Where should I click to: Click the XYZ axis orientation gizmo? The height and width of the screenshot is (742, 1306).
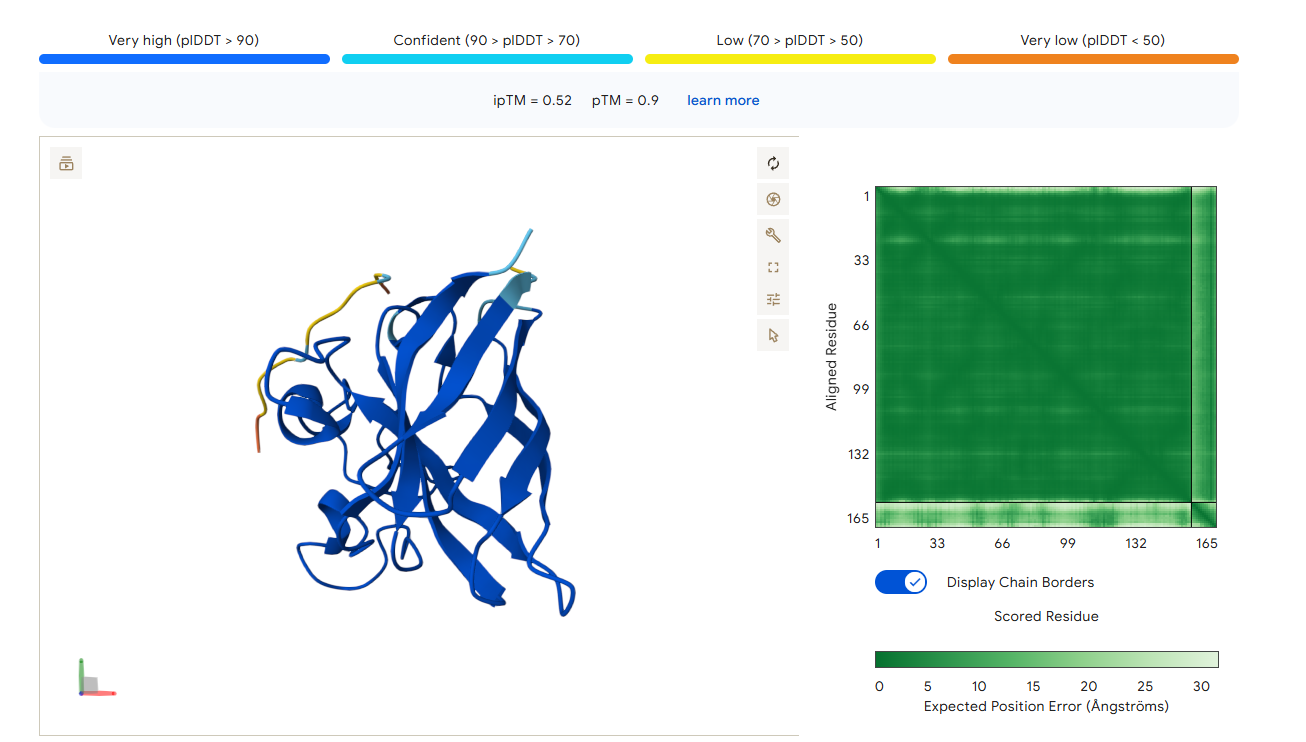coord(96,678)
